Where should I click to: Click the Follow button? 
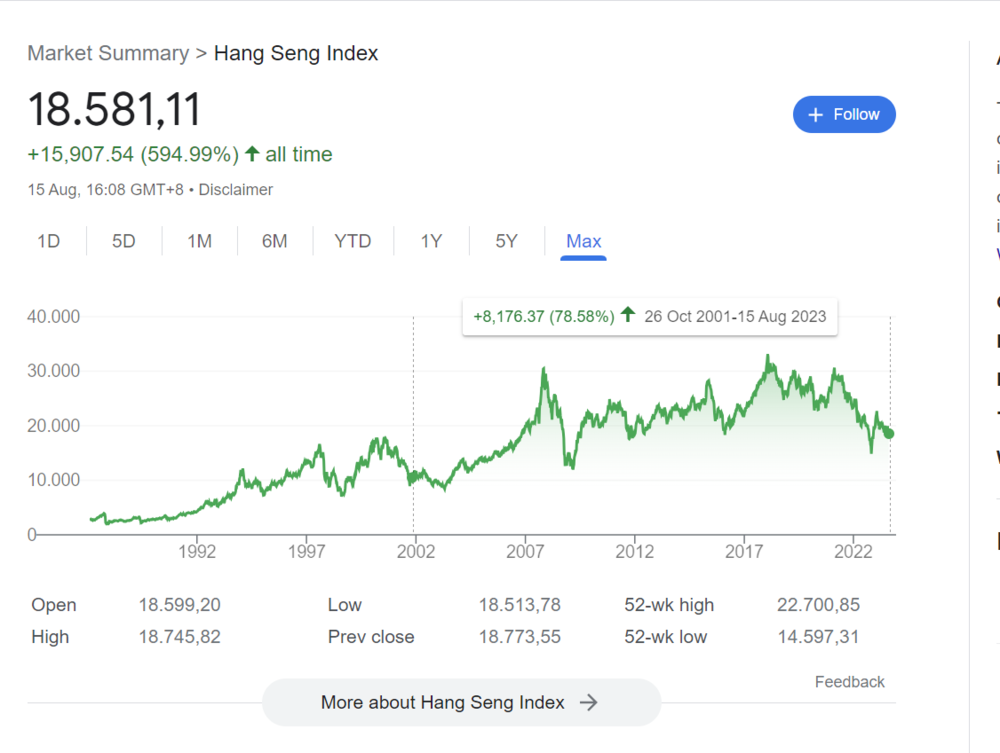click(x=844, y=115)
